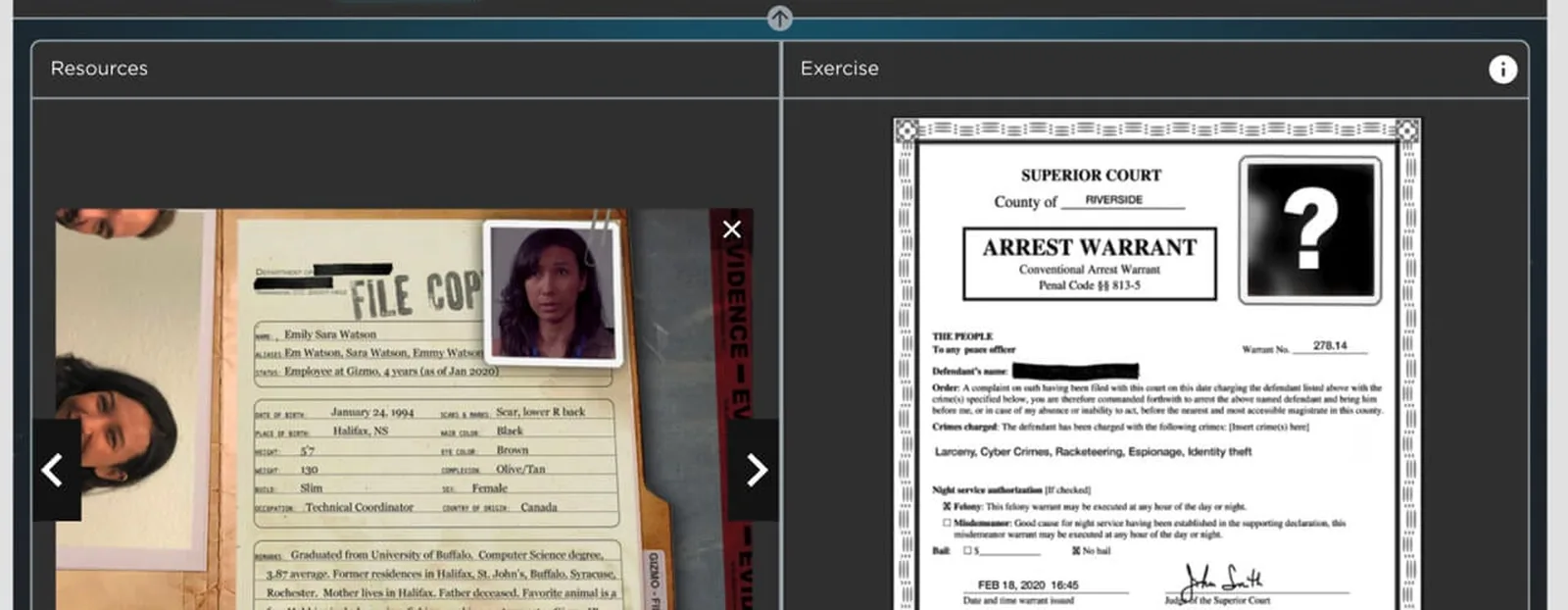Click the Felony checkbox on warrant
The width and height of the screenshot is (1568, 610).
947,507
